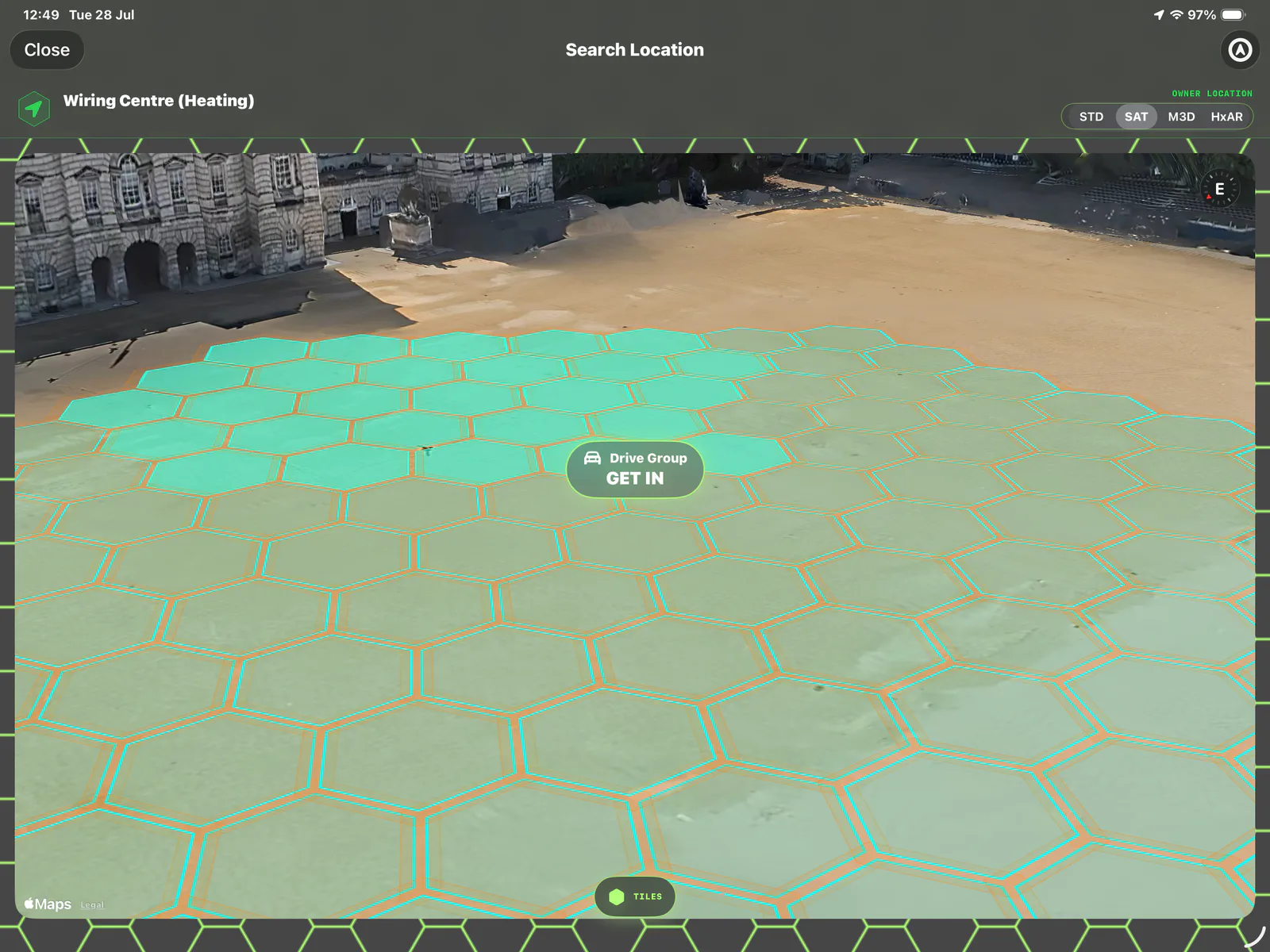The width and height of the screenshot is (1270, 952).
Task: Tap the map compass showing E
Action: coord(1219,189)
